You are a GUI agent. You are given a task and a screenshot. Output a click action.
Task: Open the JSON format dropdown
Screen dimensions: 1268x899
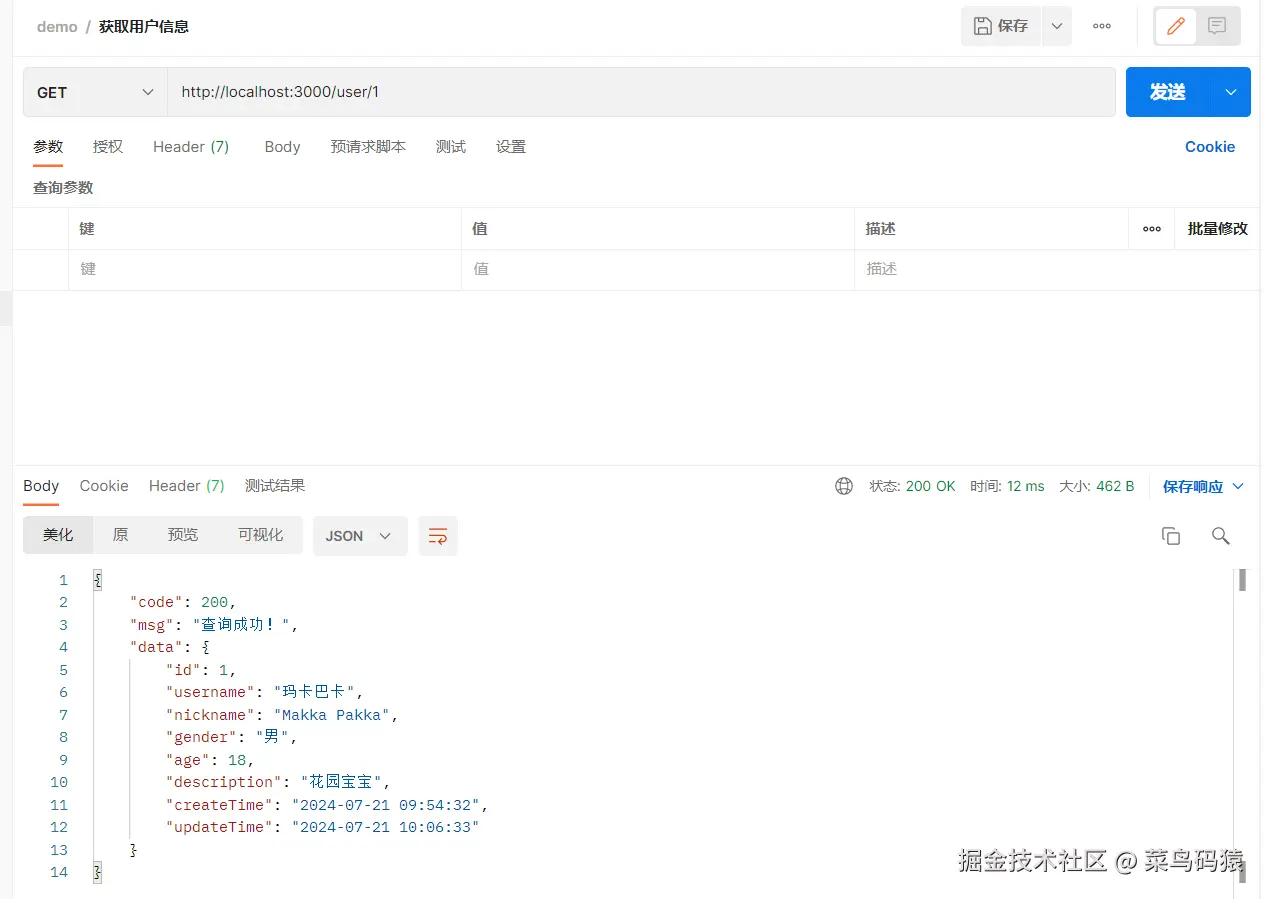point(360,536)
